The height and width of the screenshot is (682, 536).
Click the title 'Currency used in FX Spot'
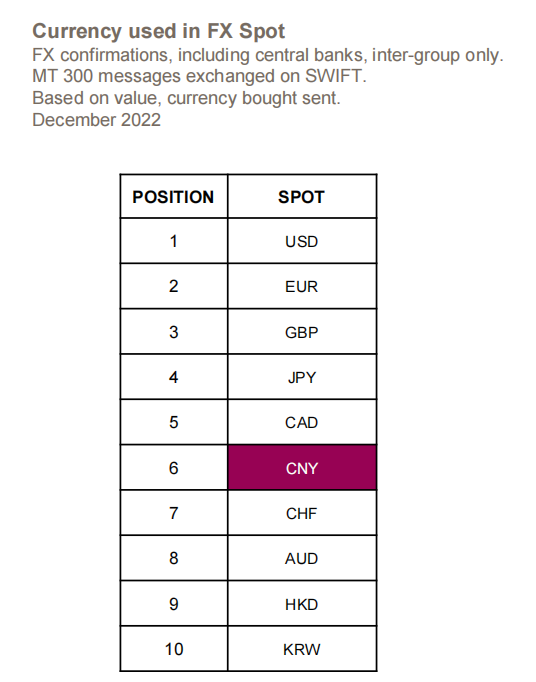[x=158, y=31]
